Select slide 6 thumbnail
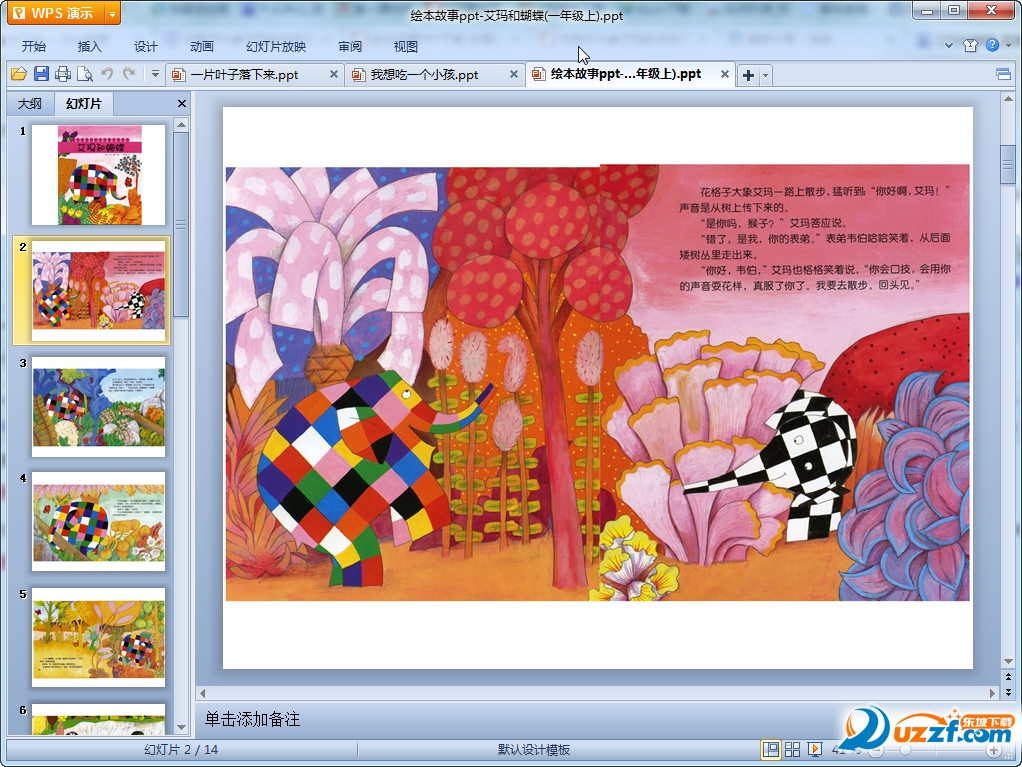Viewport: 1022px width, 767px height. tap(98, 719)
